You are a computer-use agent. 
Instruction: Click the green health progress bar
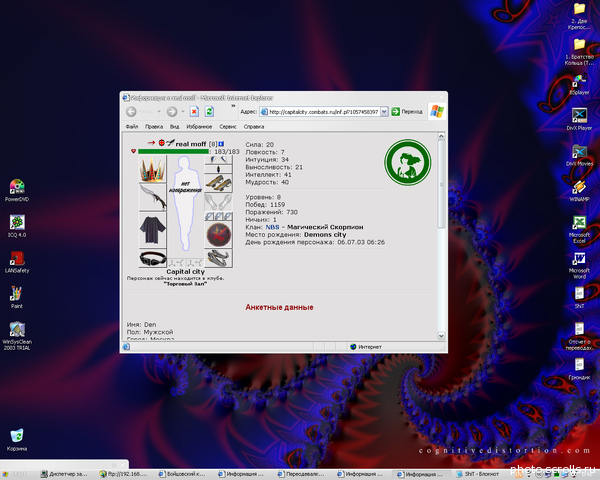pyautogui.click(x=173, y=152)
